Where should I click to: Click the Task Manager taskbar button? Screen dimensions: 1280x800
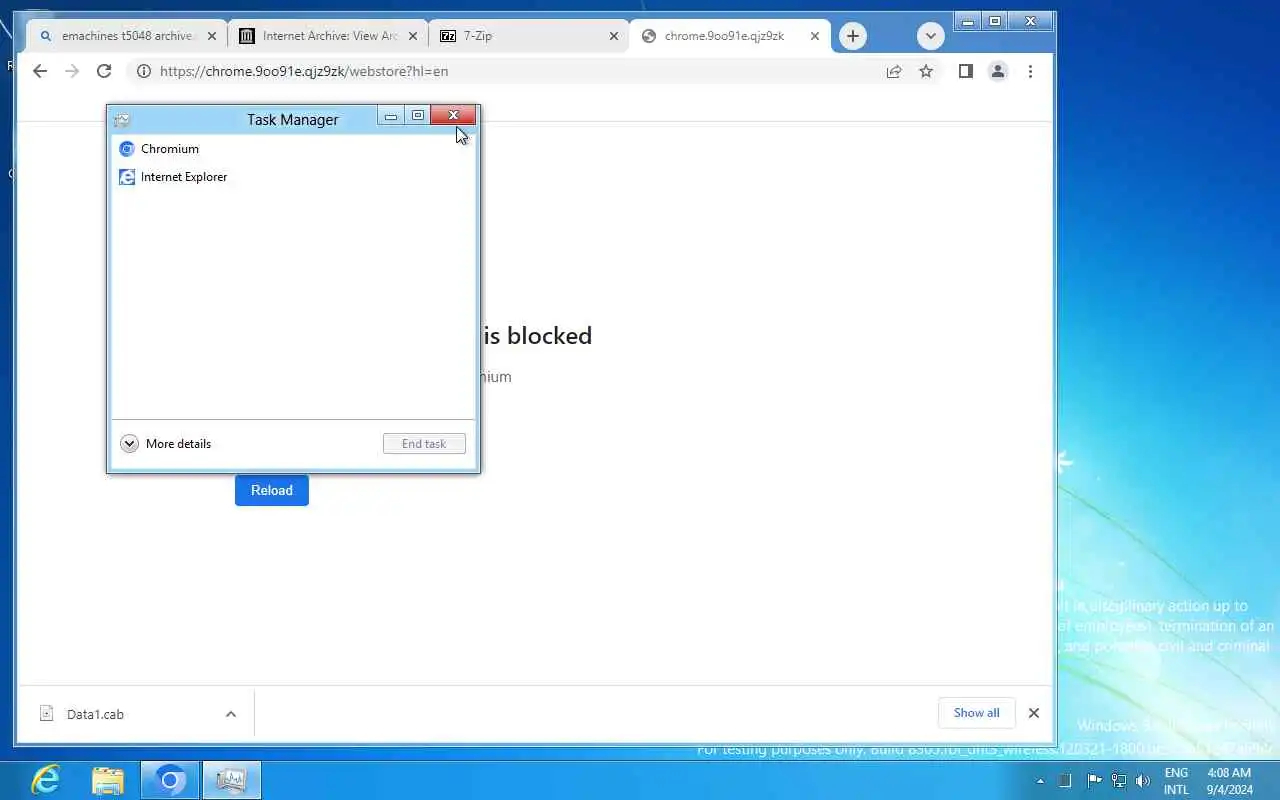pyautogui.click(x=232, y=780)
